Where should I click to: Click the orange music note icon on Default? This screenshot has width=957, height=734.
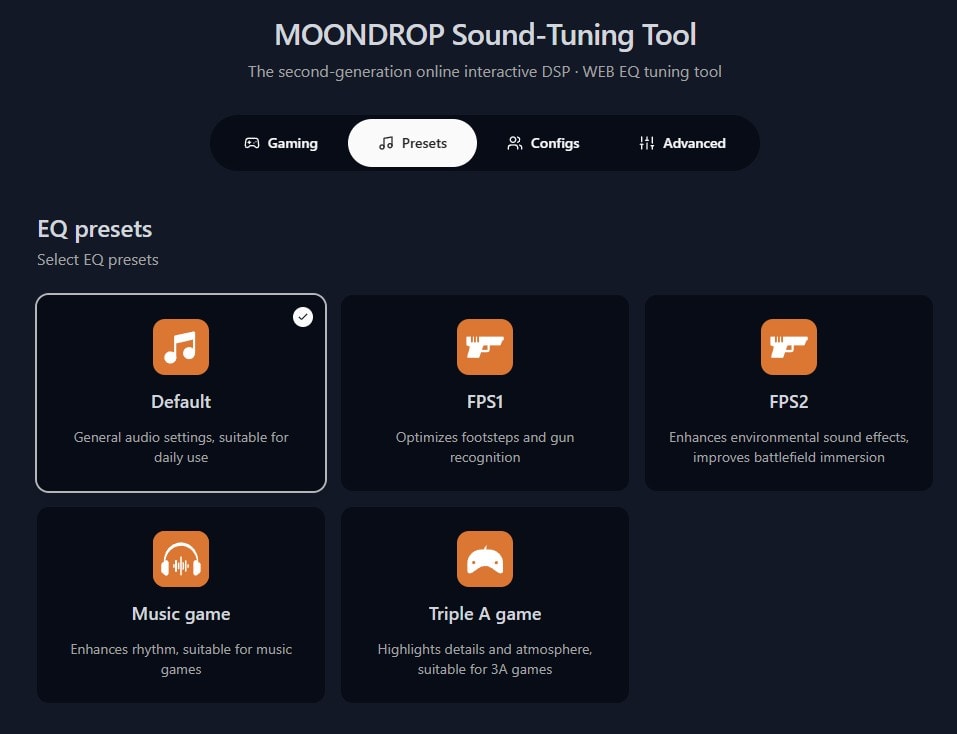181,347
